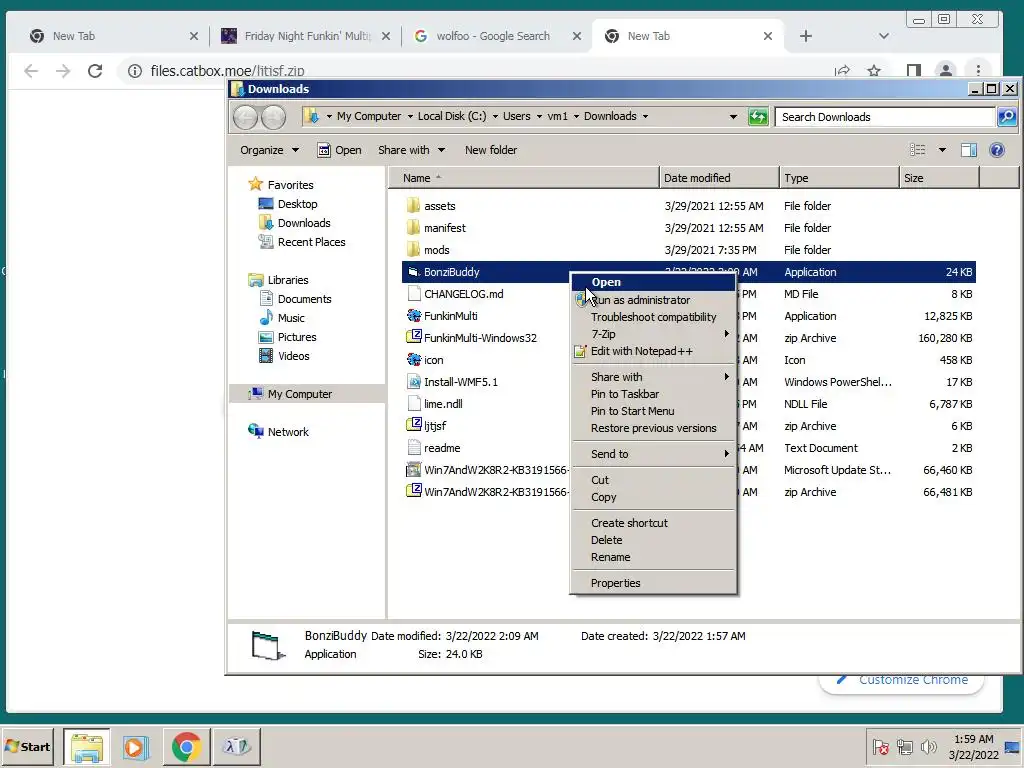Select Network in the navigation pane
This screenshot has height=768, width=1024.
(278, 432)
